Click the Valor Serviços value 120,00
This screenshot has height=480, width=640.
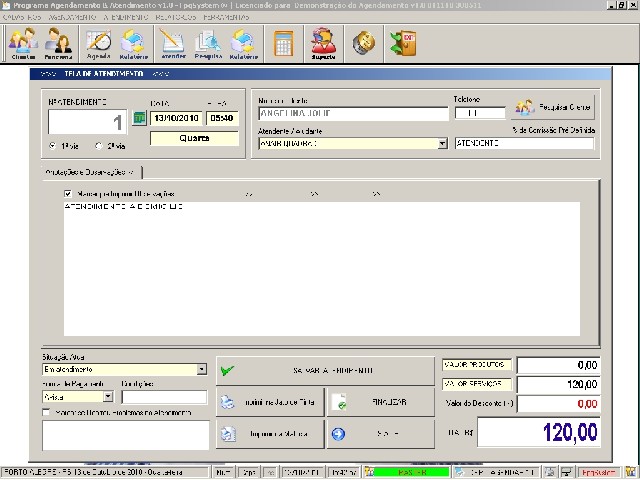point(558,384)
